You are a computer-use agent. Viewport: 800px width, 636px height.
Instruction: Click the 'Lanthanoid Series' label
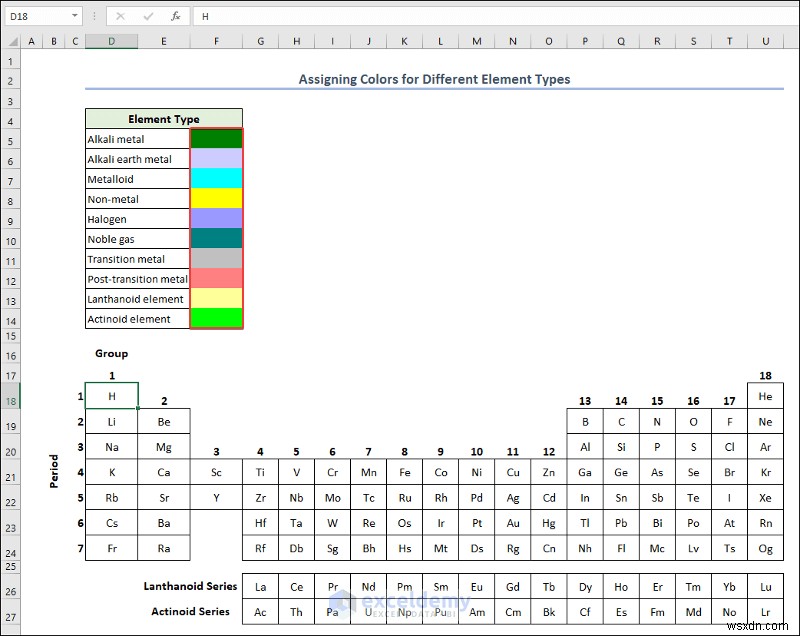[190, 586]
